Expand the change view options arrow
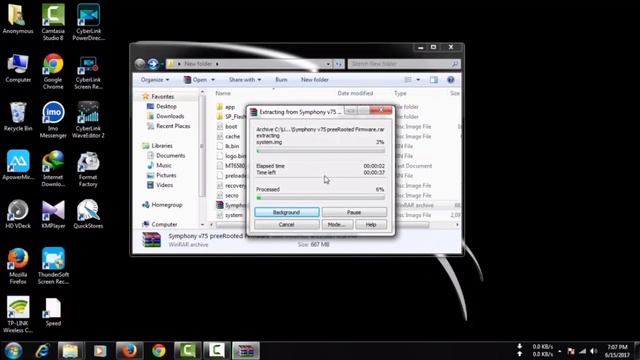This screenshot has height=360, width=640. 418,80
